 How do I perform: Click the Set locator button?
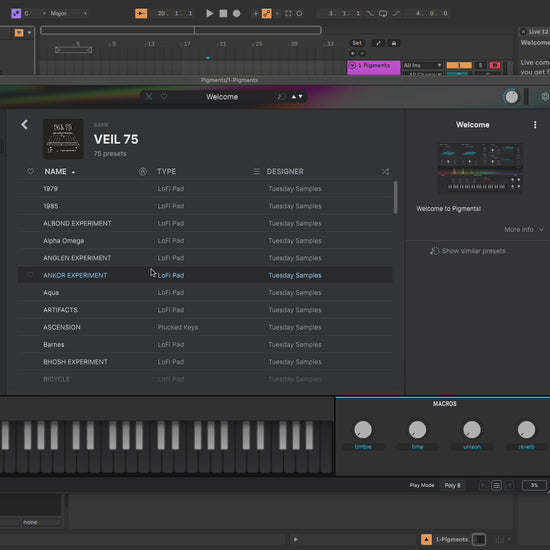(x=357, y=43)
